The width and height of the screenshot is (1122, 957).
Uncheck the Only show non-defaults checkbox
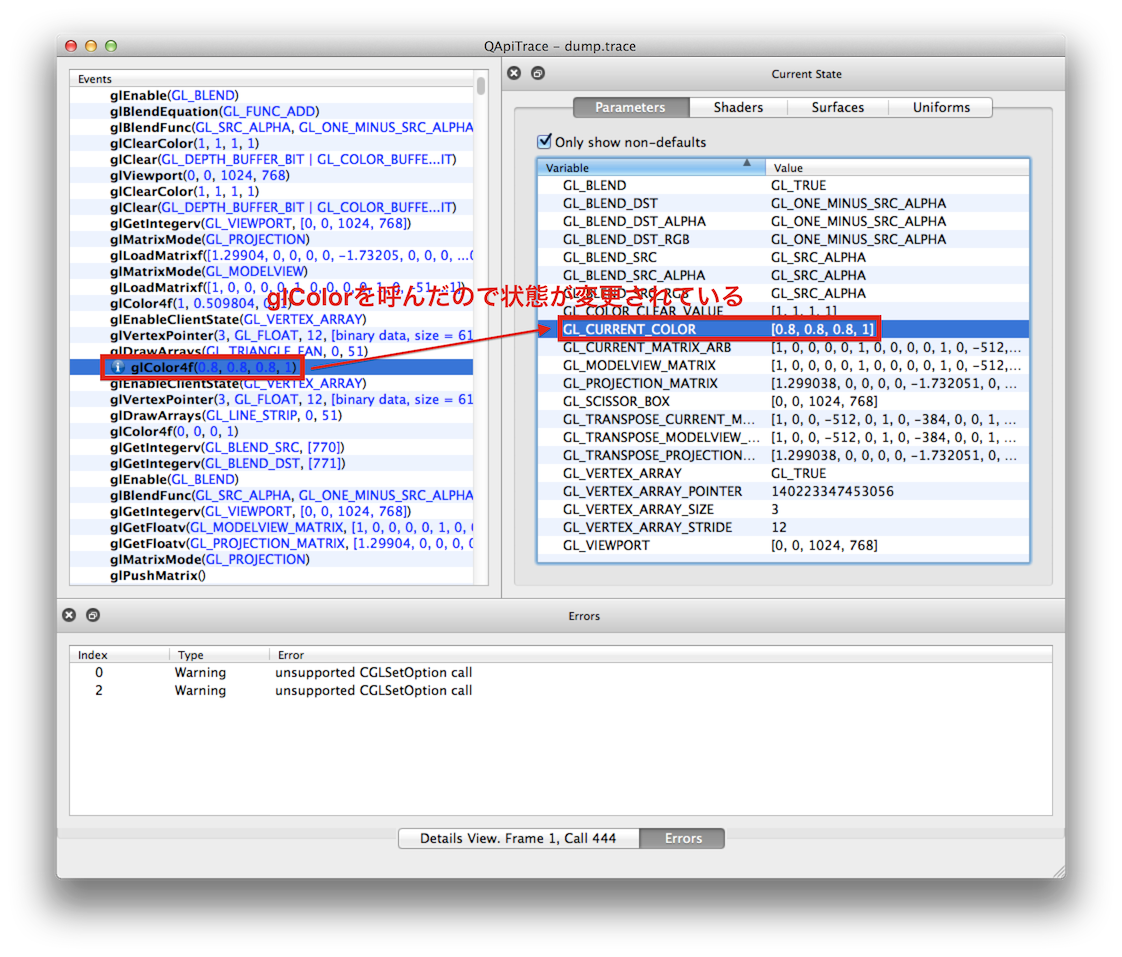pos(544,141)
